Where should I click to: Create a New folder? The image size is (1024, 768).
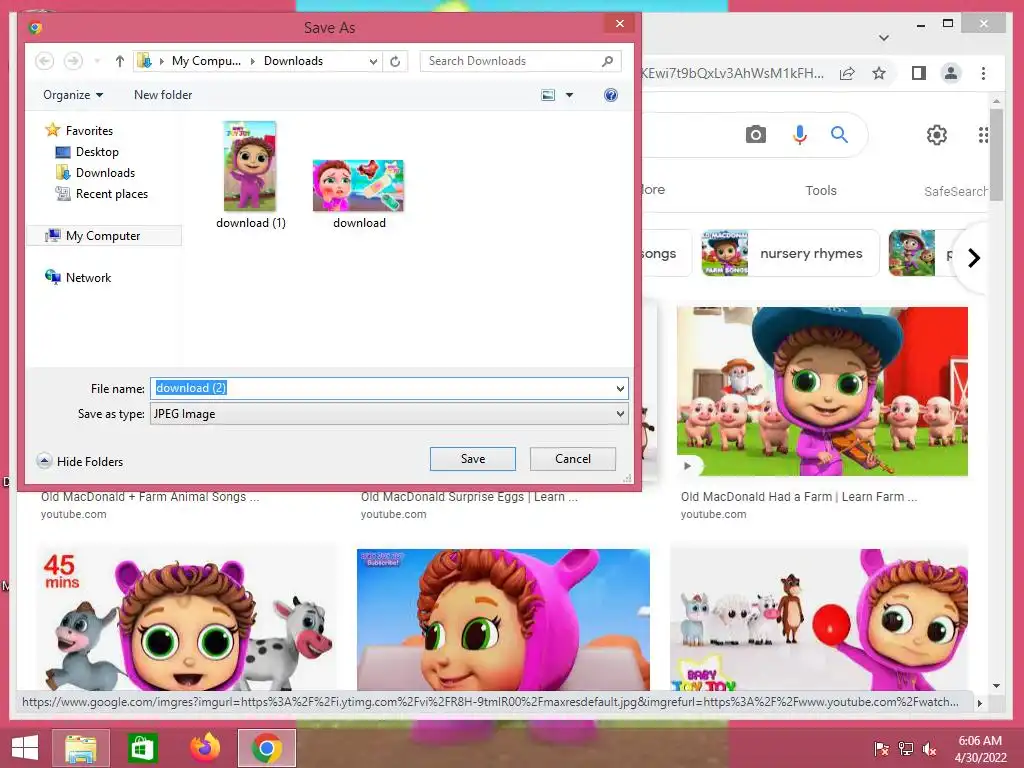coord(163,95)
